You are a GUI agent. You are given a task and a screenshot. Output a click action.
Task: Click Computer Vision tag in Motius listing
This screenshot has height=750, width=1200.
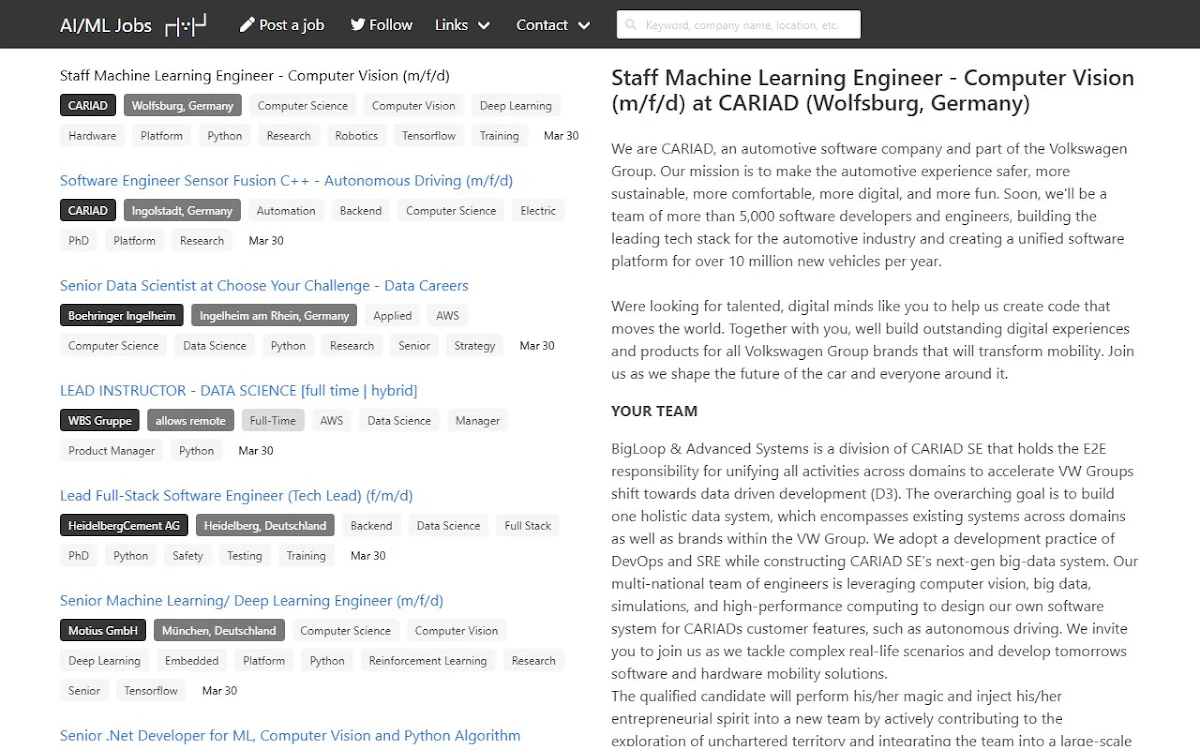456,631
